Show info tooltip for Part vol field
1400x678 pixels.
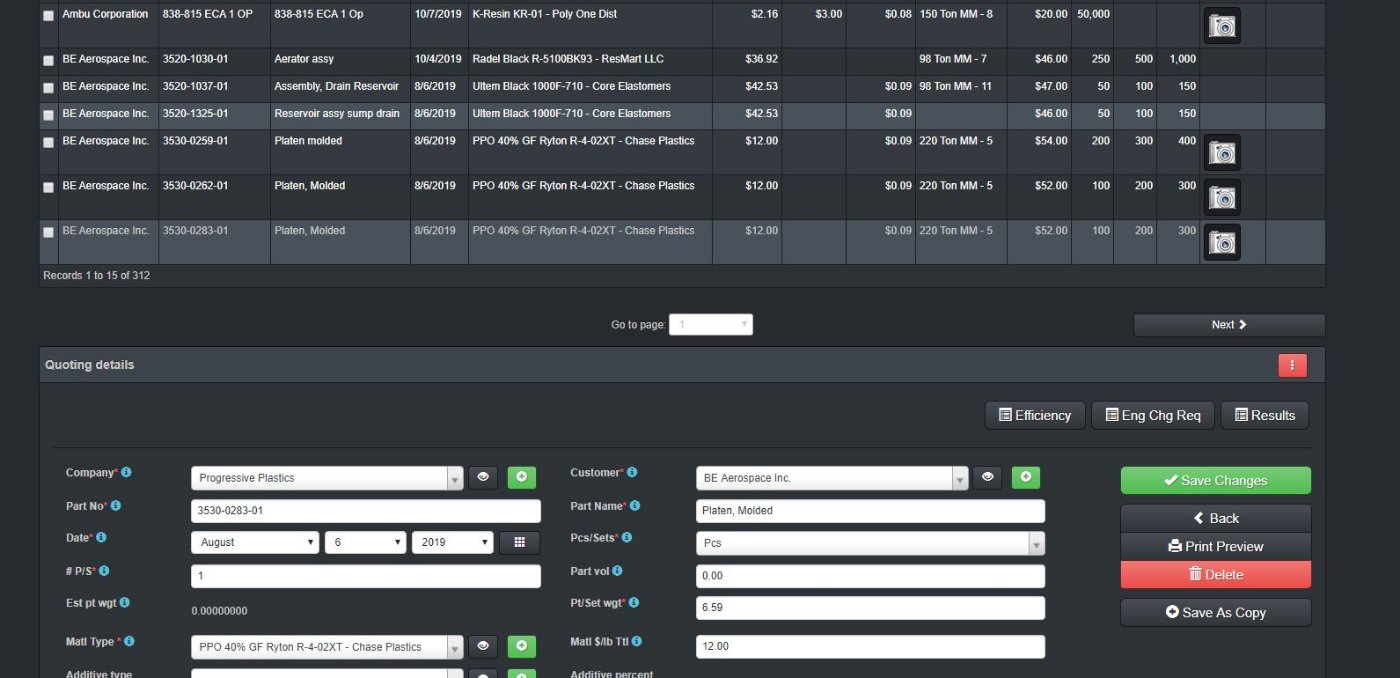(617, 571)
